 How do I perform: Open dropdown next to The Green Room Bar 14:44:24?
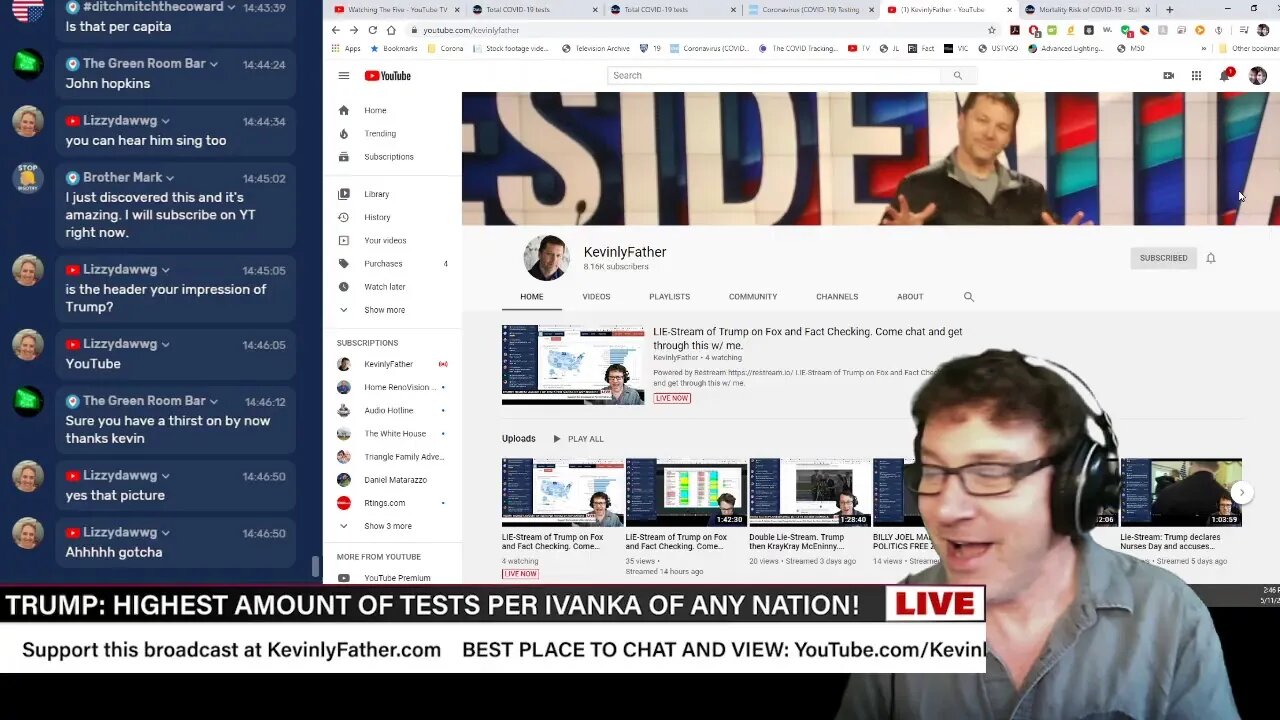coord(215,64)
